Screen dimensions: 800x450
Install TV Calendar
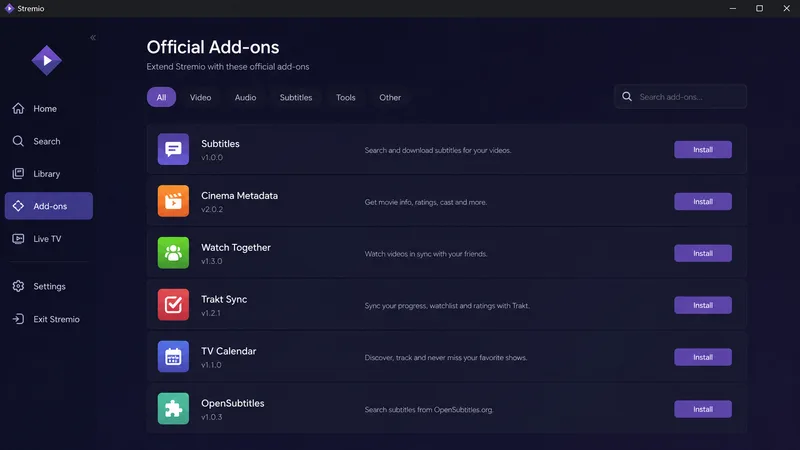[703, 357]
